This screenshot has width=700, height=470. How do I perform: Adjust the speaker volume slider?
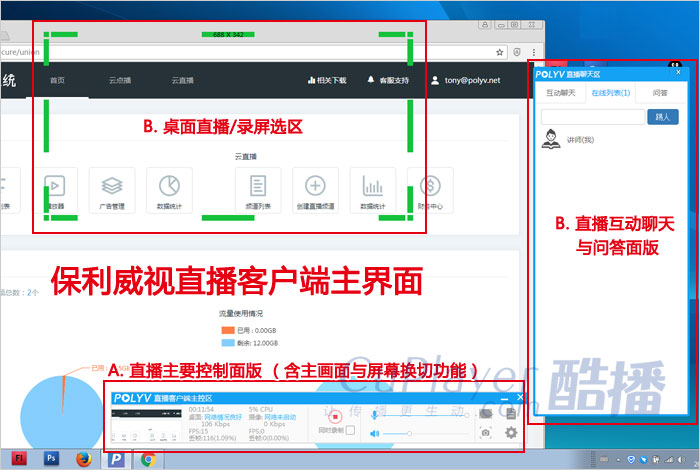425,433
